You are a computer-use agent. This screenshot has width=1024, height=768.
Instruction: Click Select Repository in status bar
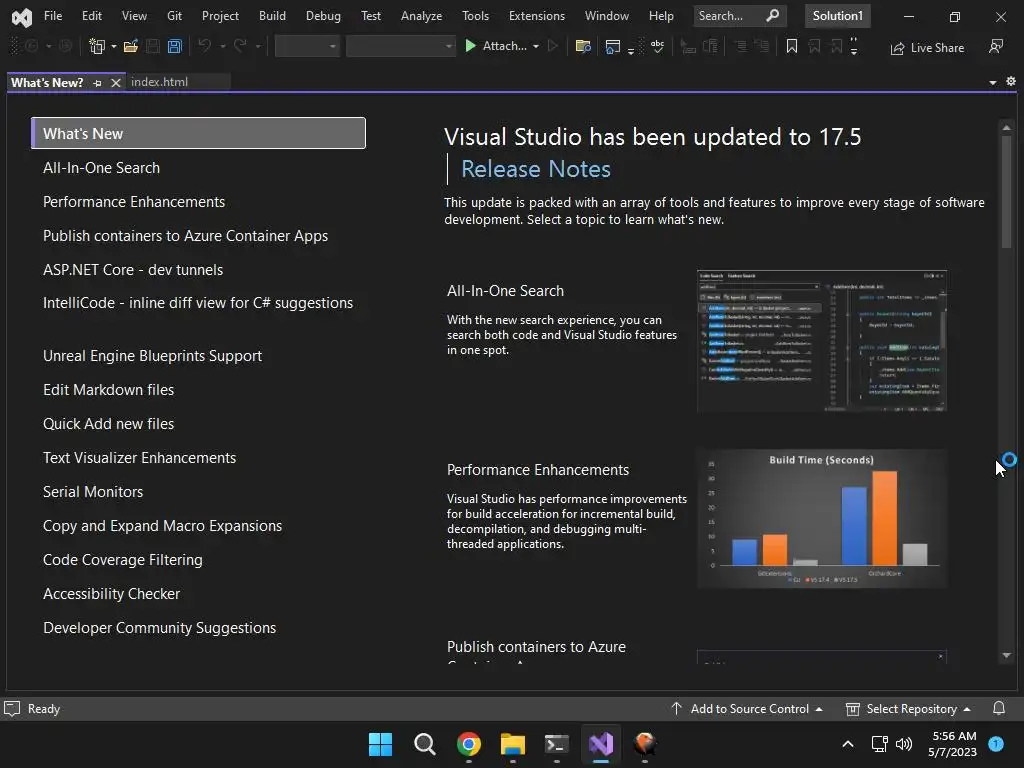(x=908, y=709)
